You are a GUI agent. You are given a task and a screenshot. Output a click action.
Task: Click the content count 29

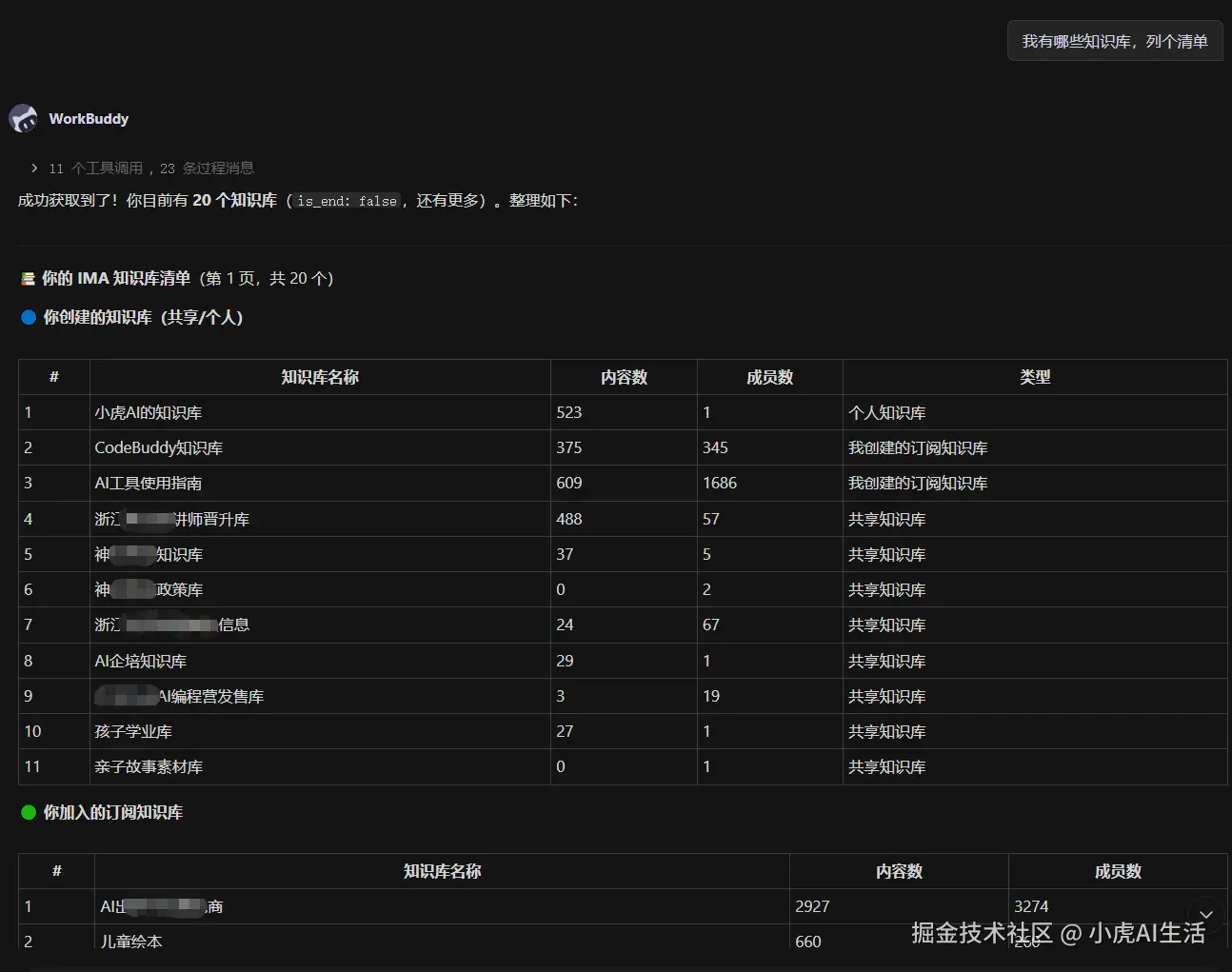click(566, 662)
